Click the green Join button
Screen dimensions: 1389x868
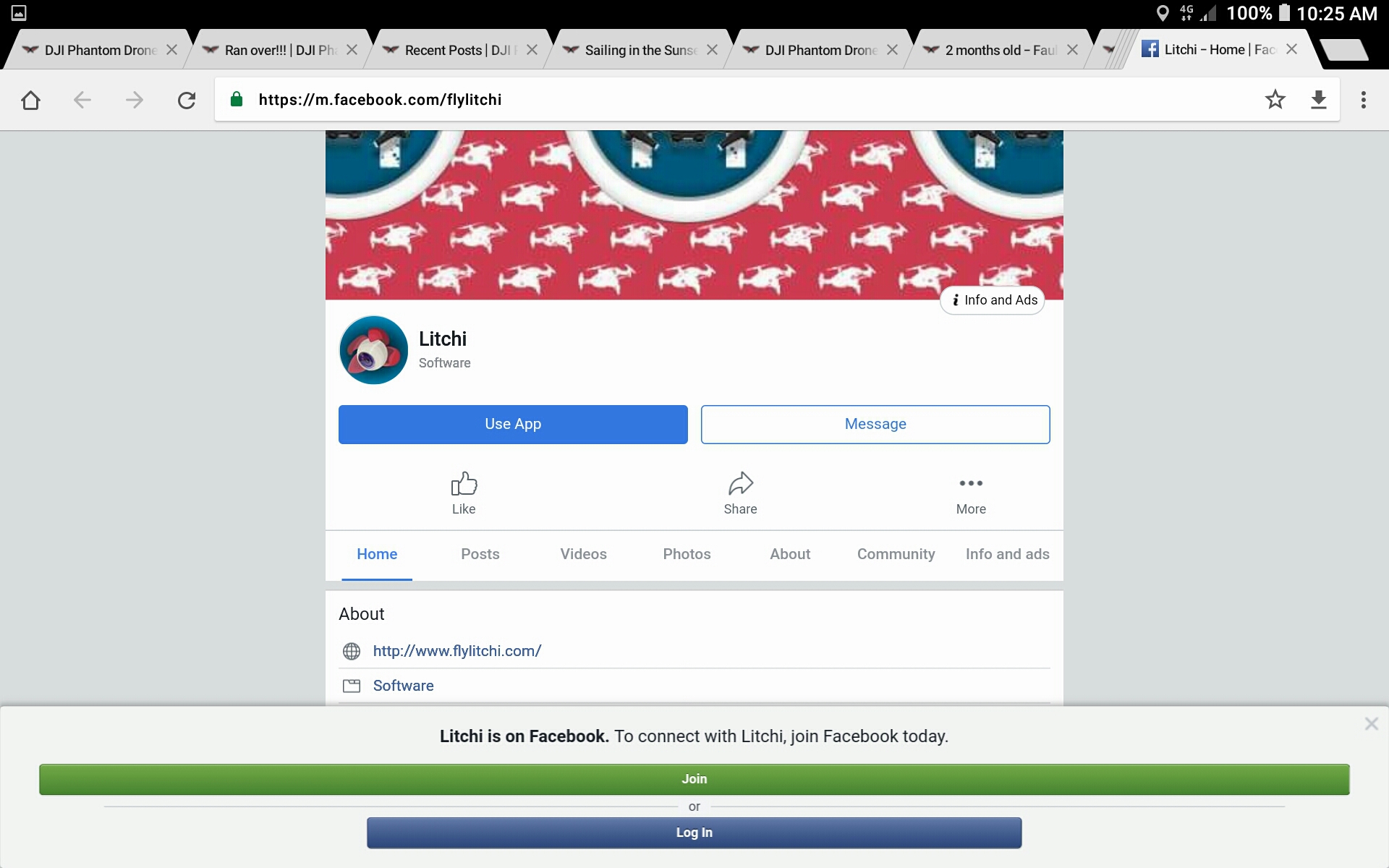tap(694, 779)
